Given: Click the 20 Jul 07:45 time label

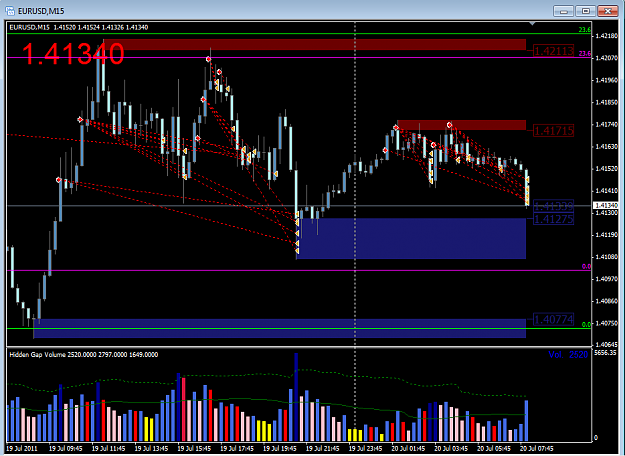Looking at the screenshot, I should click(x=537, y=448).
